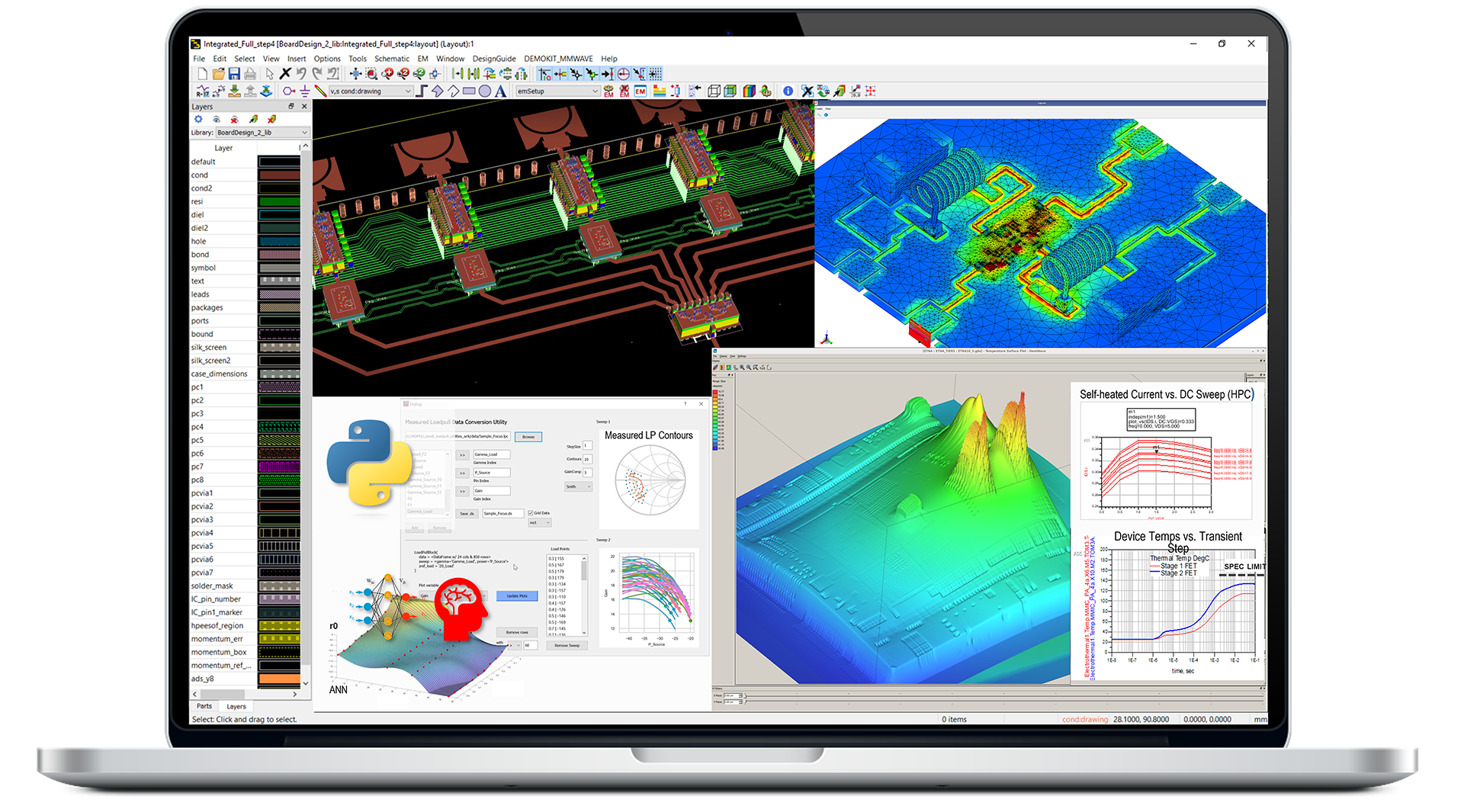Viewport: 1464px width, 812px height.
Task: Click the Undo arrow in toolbar
Action: click(301, 74)
